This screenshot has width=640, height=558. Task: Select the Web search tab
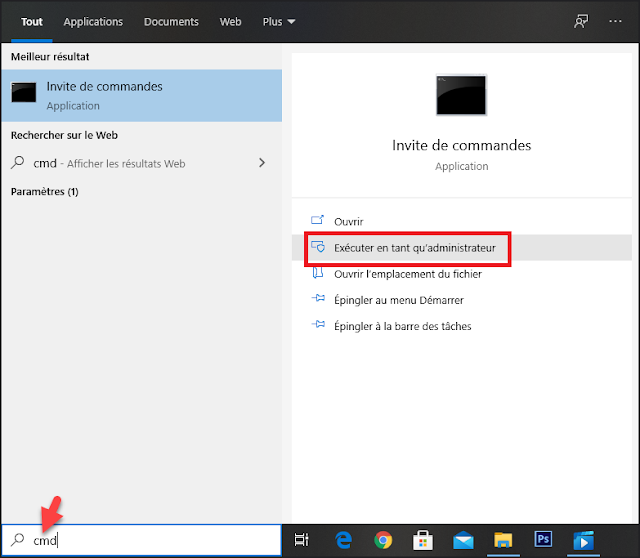click(x=230, y=21)
